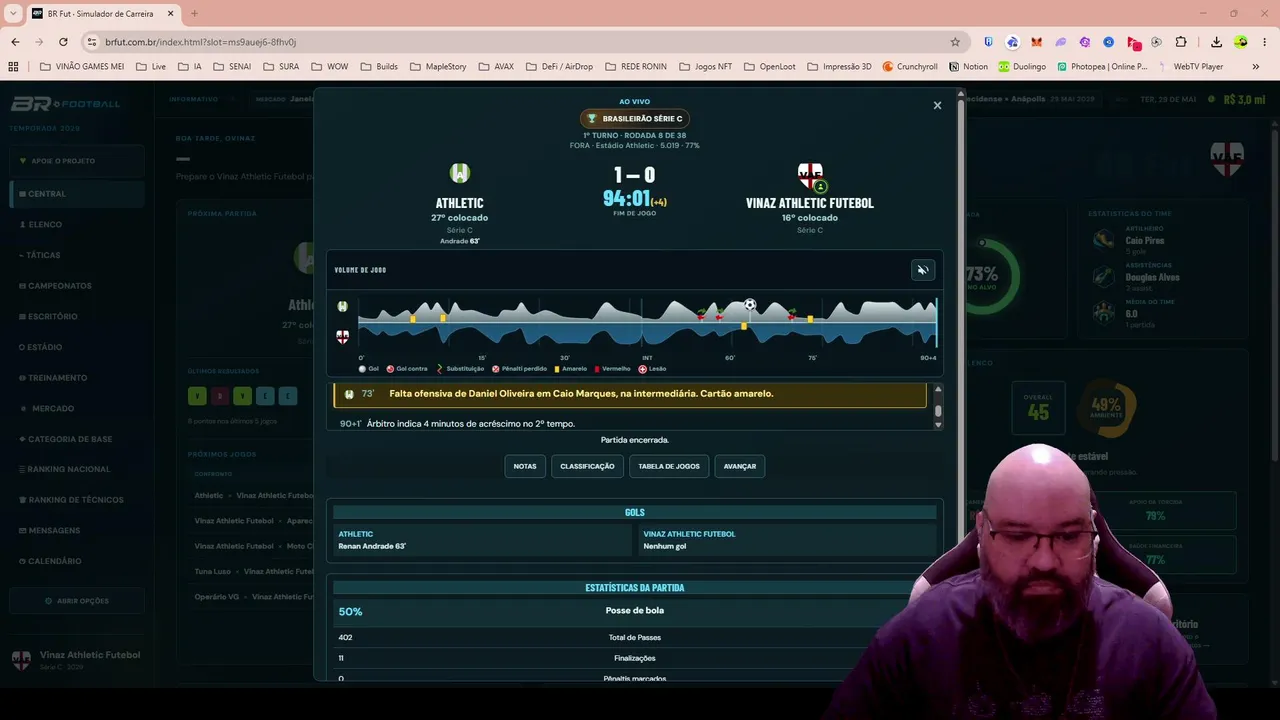The width and height of the screenshot is (1280, 720).
Task: Open the DeFi / AirDrop bookmark folder
Action: pos(558,67)
